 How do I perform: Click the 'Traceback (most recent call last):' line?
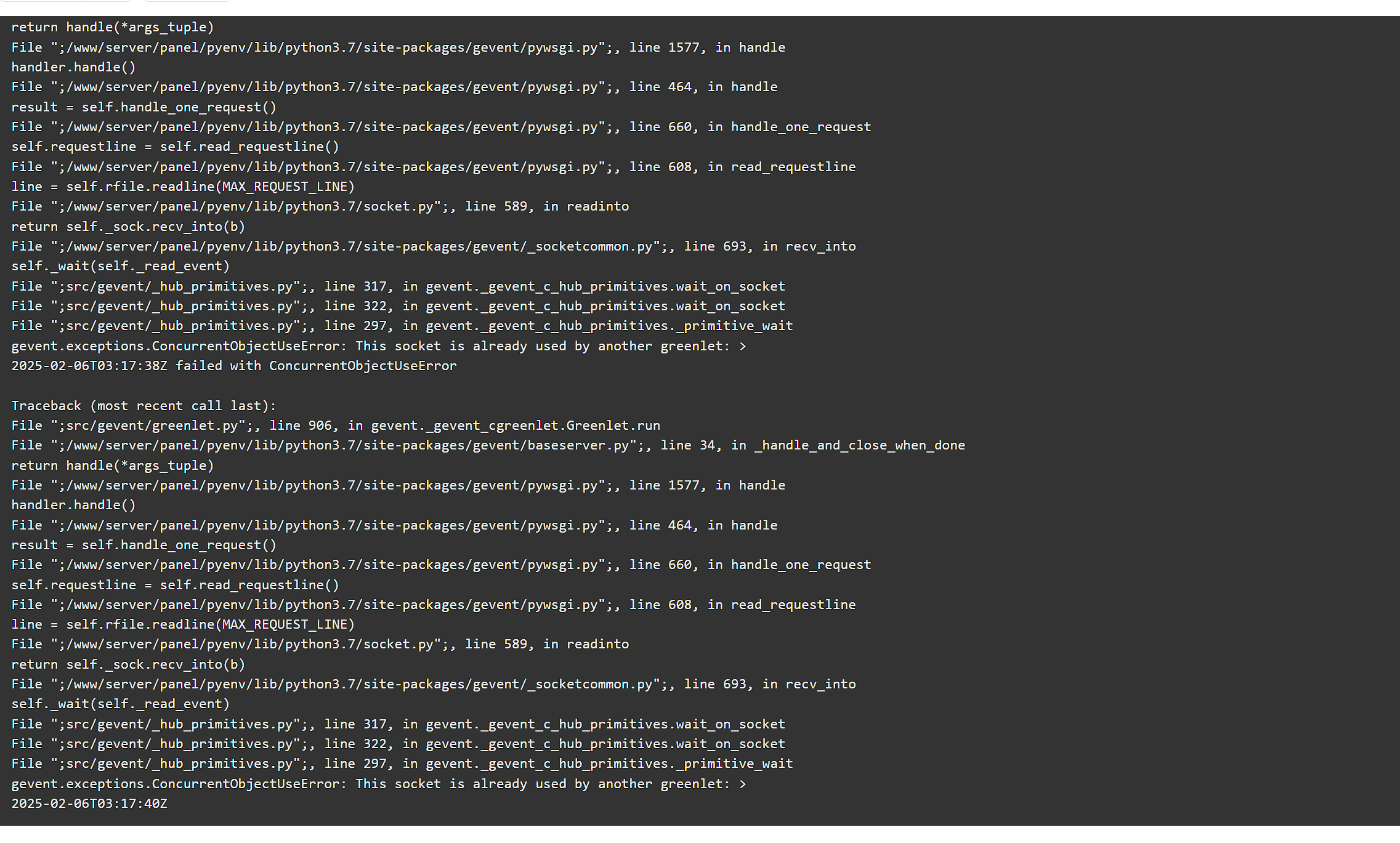click(x=144, y=405)
